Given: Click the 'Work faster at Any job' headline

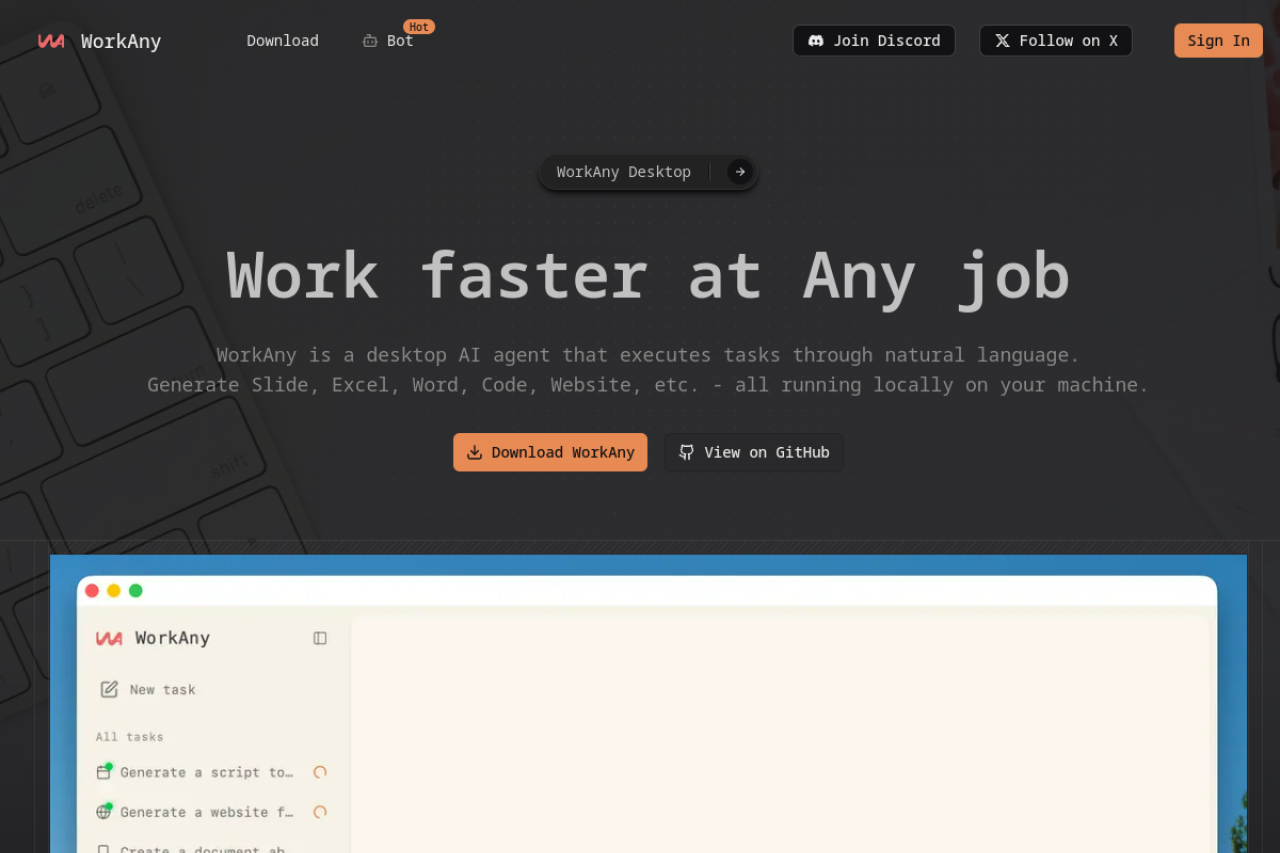Looking at the screenshot, I should click(648, 276).
